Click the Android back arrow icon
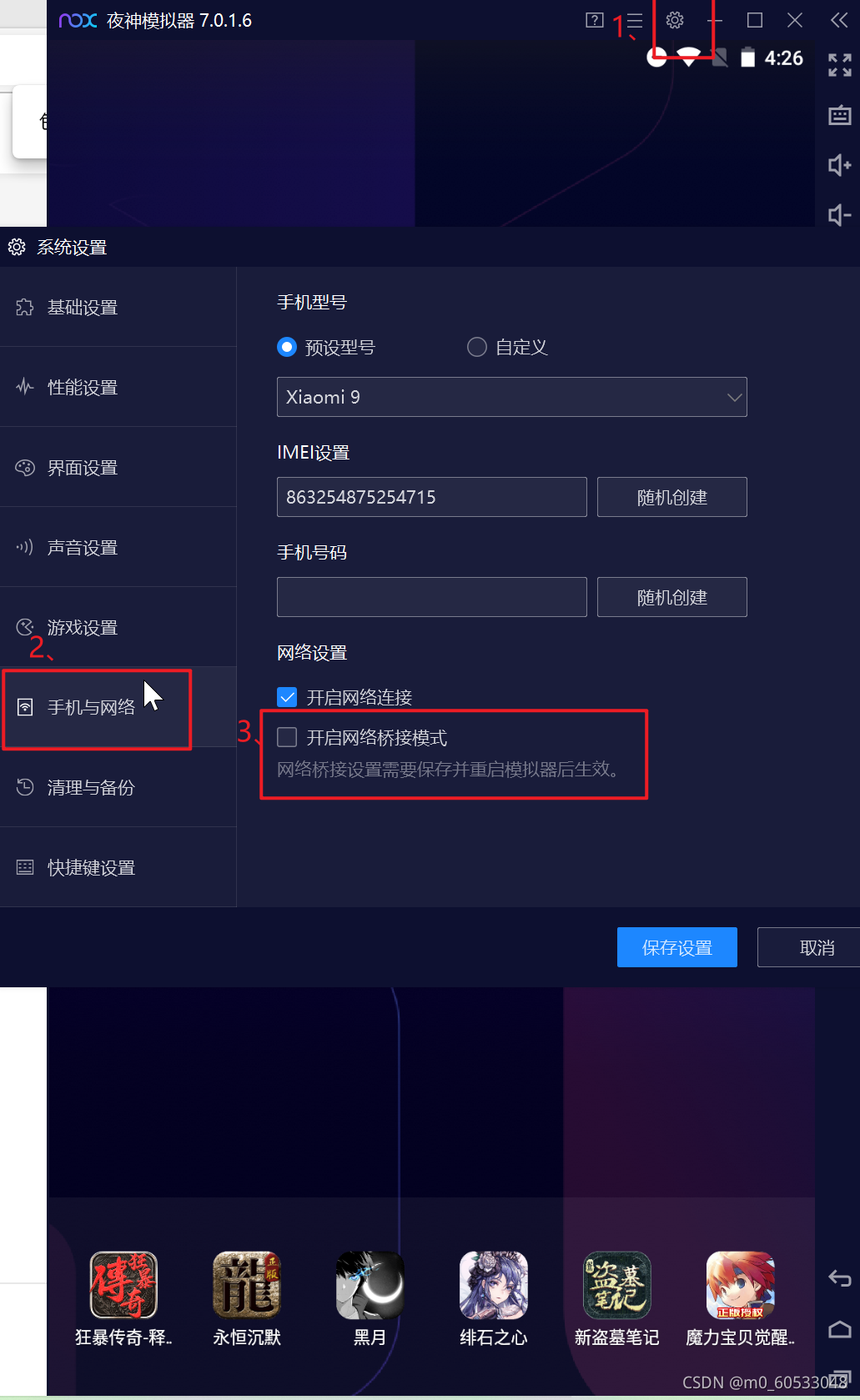The width and height of the screenshot is (860, 1400). pyautogui.click(x=839, y=1278)
